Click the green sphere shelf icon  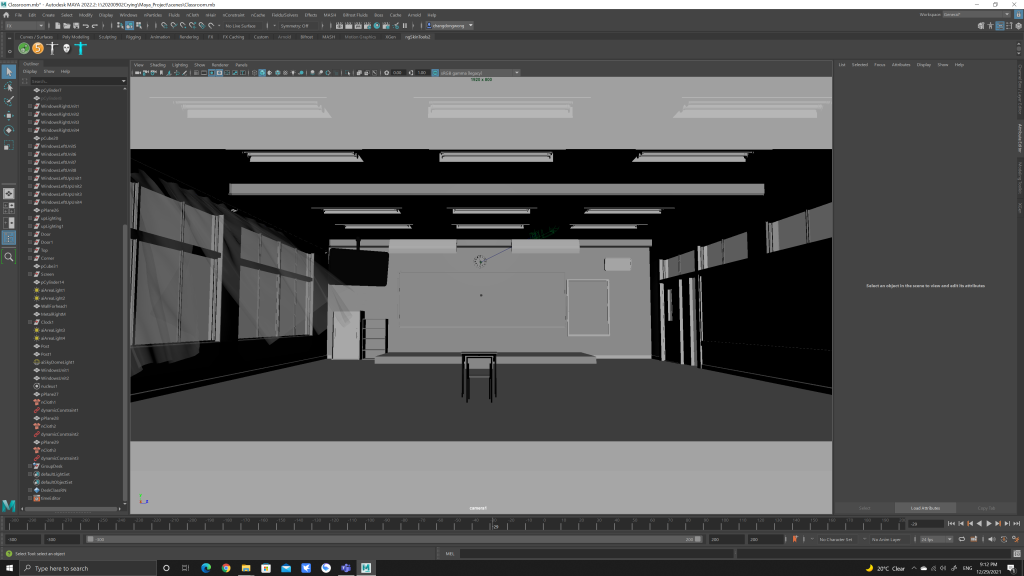23,48
